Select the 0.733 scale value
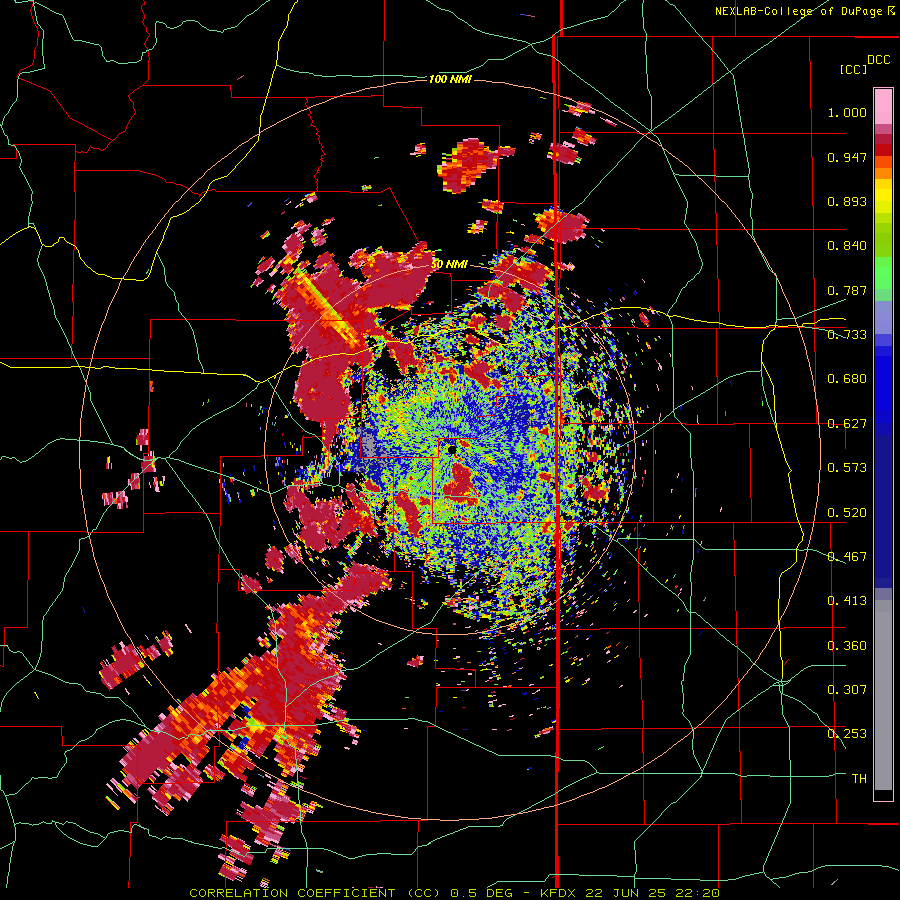 [847, 335]
